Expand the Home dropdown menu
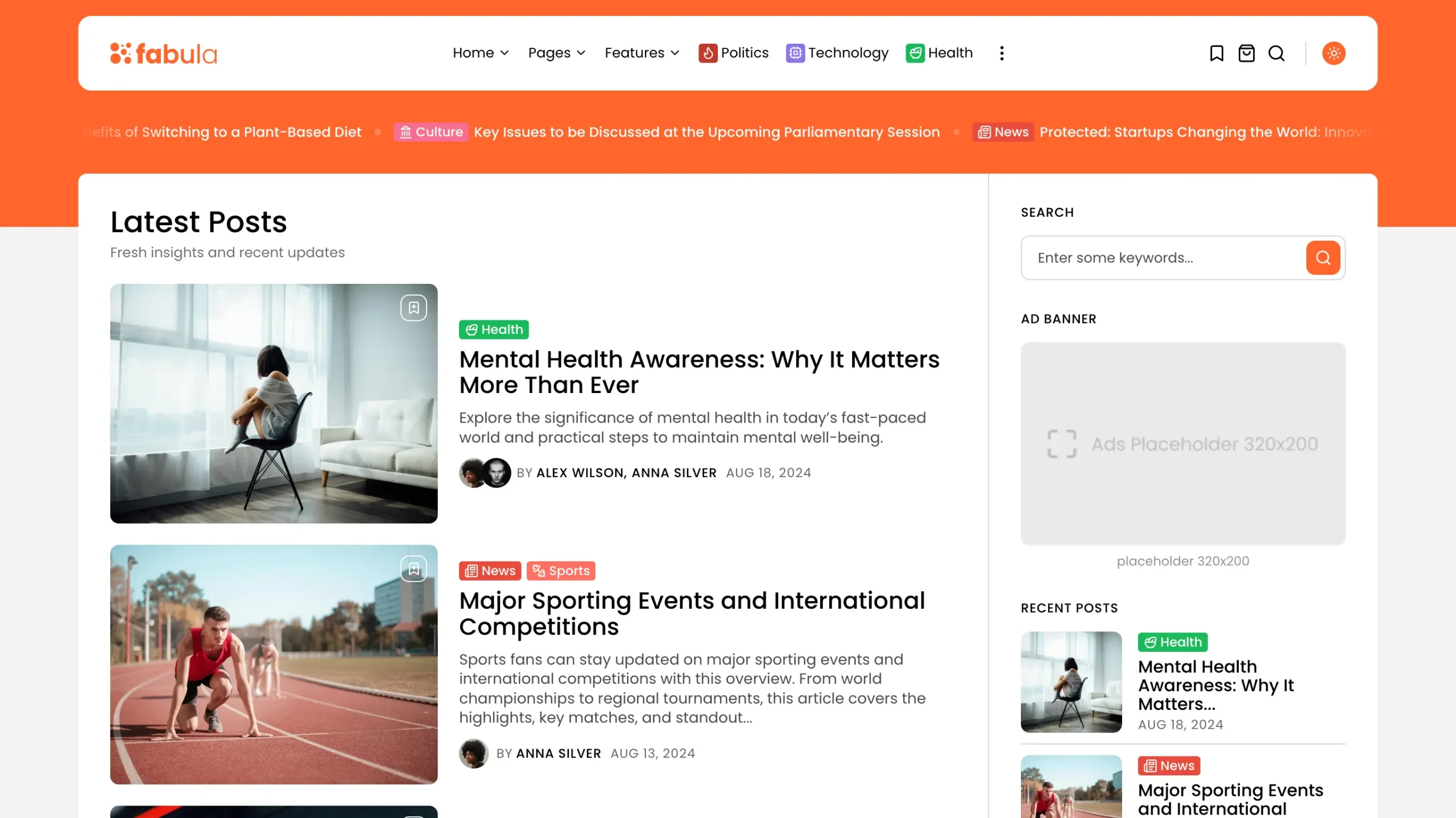Viewport: 1456px width, 818px height. (x=480, y=53)
